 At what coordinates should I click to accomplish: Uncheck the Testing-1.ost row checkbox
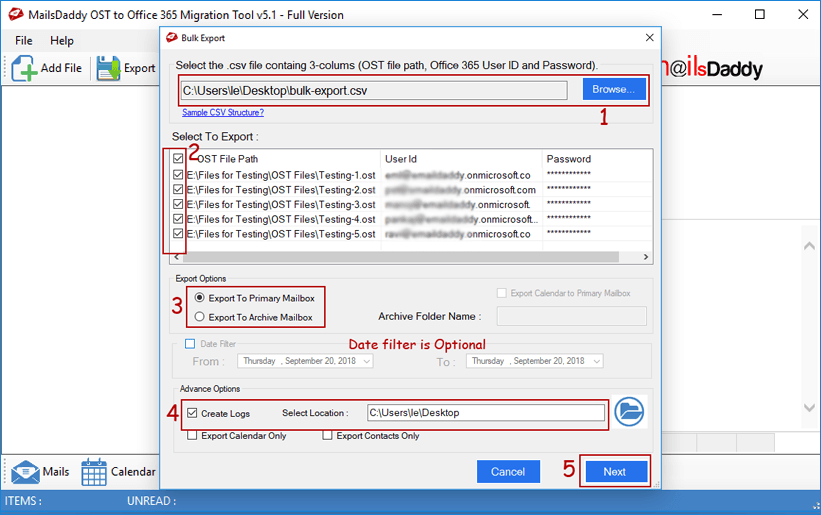(x=178, y=175)
